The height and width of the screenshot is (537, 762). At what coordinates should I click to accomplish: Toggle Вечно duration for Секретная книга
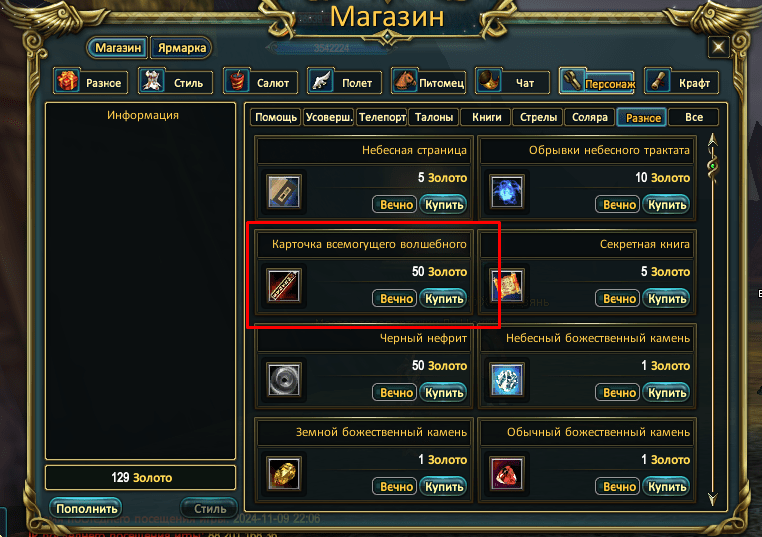(618, 298)
